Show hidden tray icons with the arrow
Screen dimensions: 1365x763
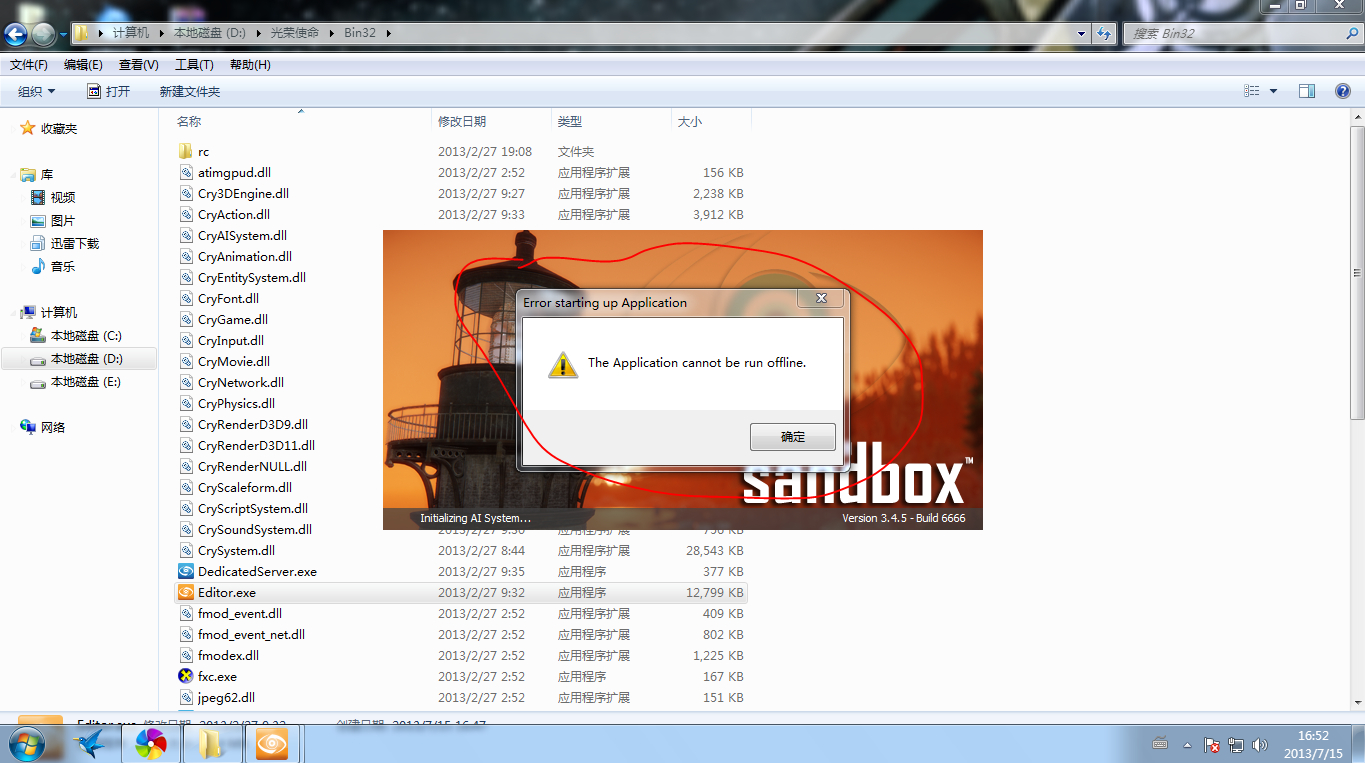[x=1187, y=745]
